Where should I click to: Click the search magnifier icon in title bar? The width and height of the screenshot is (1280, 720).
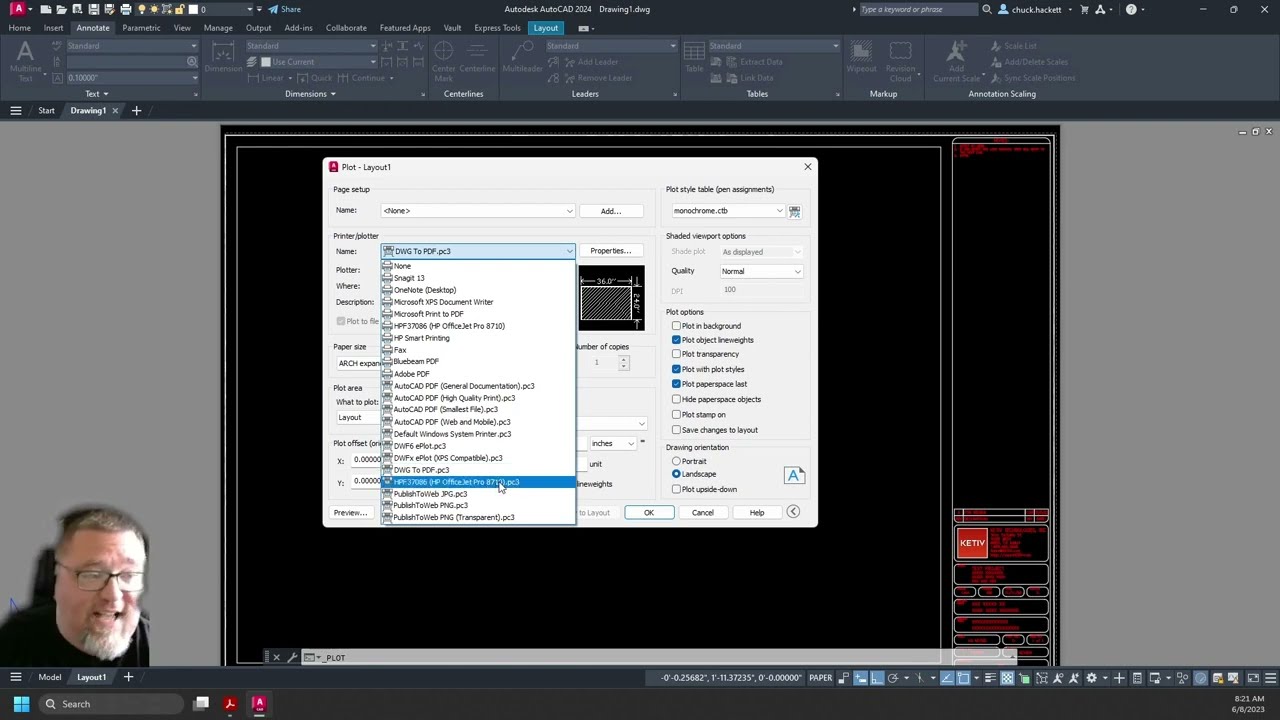click(987, 9)
